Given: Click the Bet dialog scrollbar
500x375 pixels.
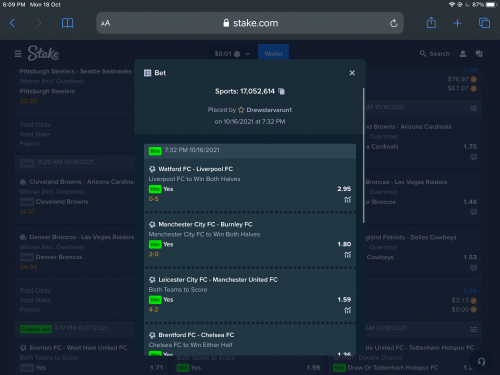Looking at the screenshot, I should 363,156.
